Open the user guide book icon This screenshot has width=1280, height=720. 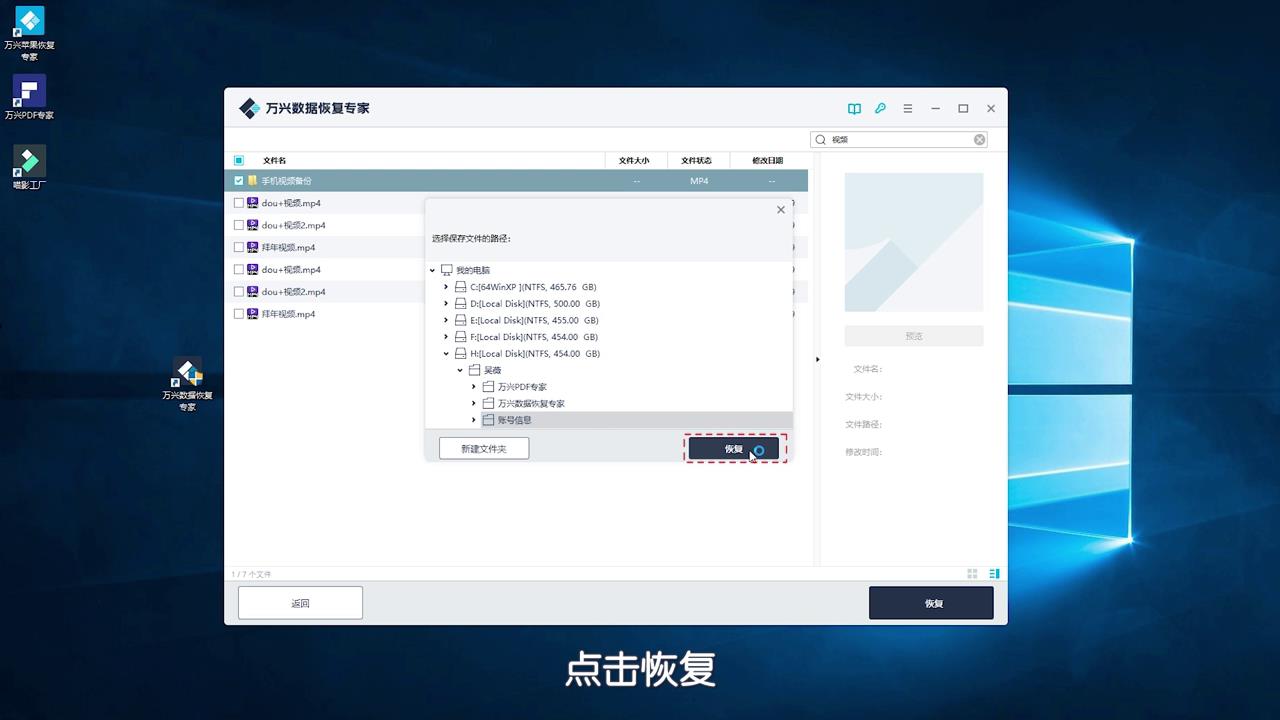click(854, 108)
